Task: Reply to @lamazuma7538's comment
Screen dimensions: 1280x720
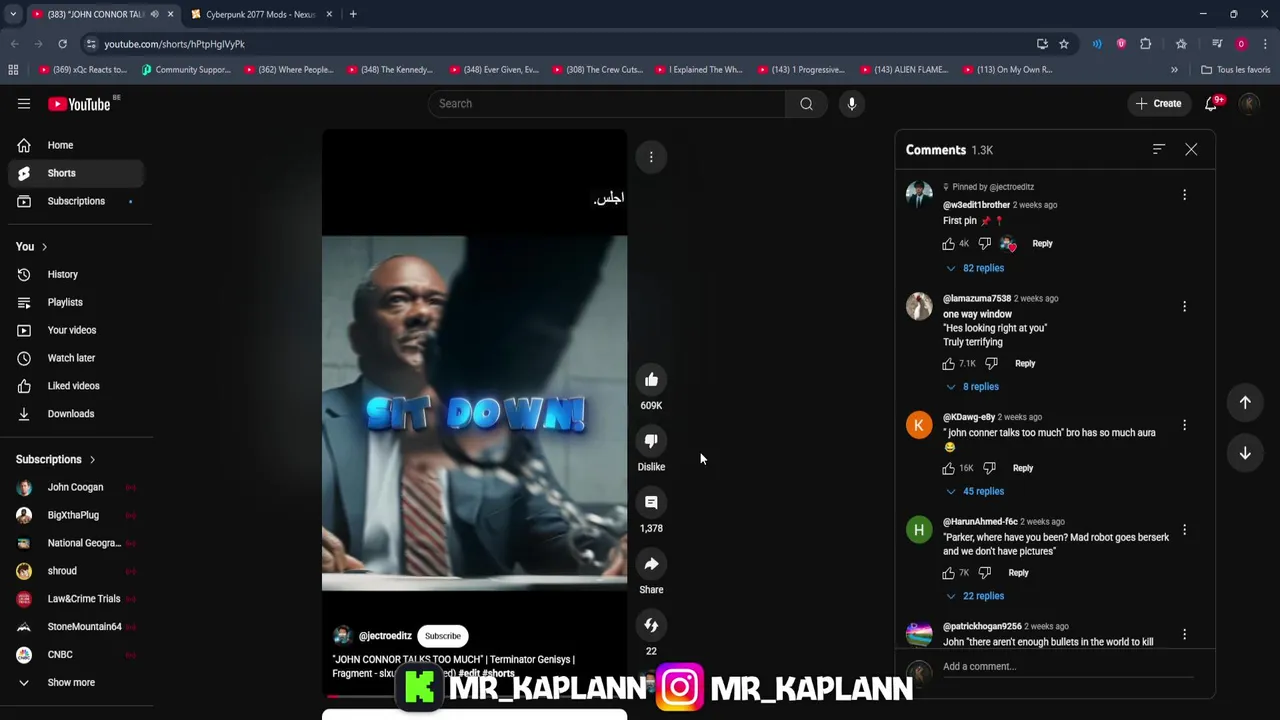Action: 1025,364
